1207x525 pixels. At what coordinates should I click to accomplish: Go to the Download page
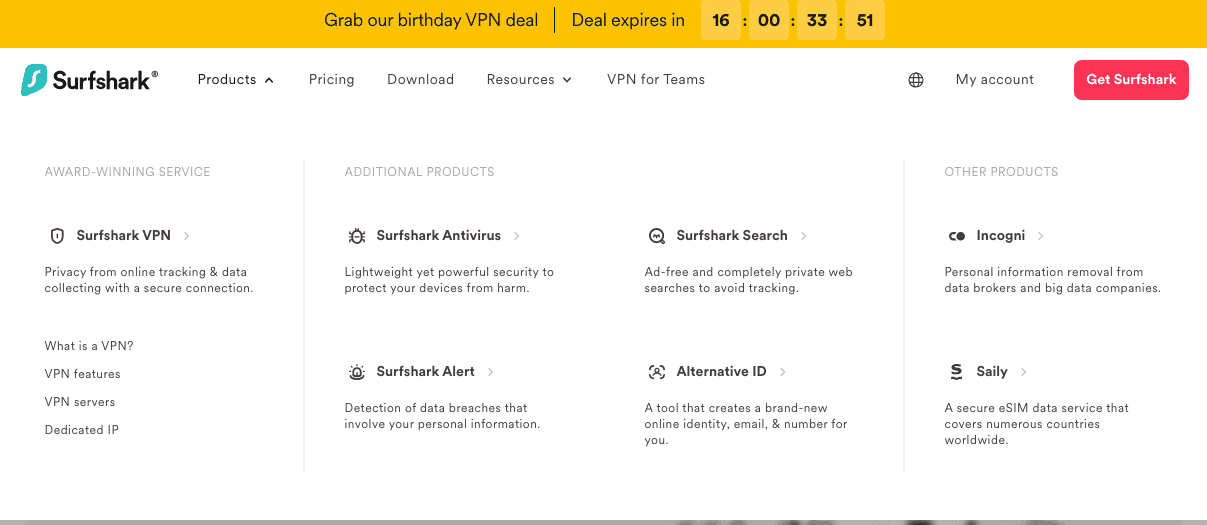coord(420,80)
